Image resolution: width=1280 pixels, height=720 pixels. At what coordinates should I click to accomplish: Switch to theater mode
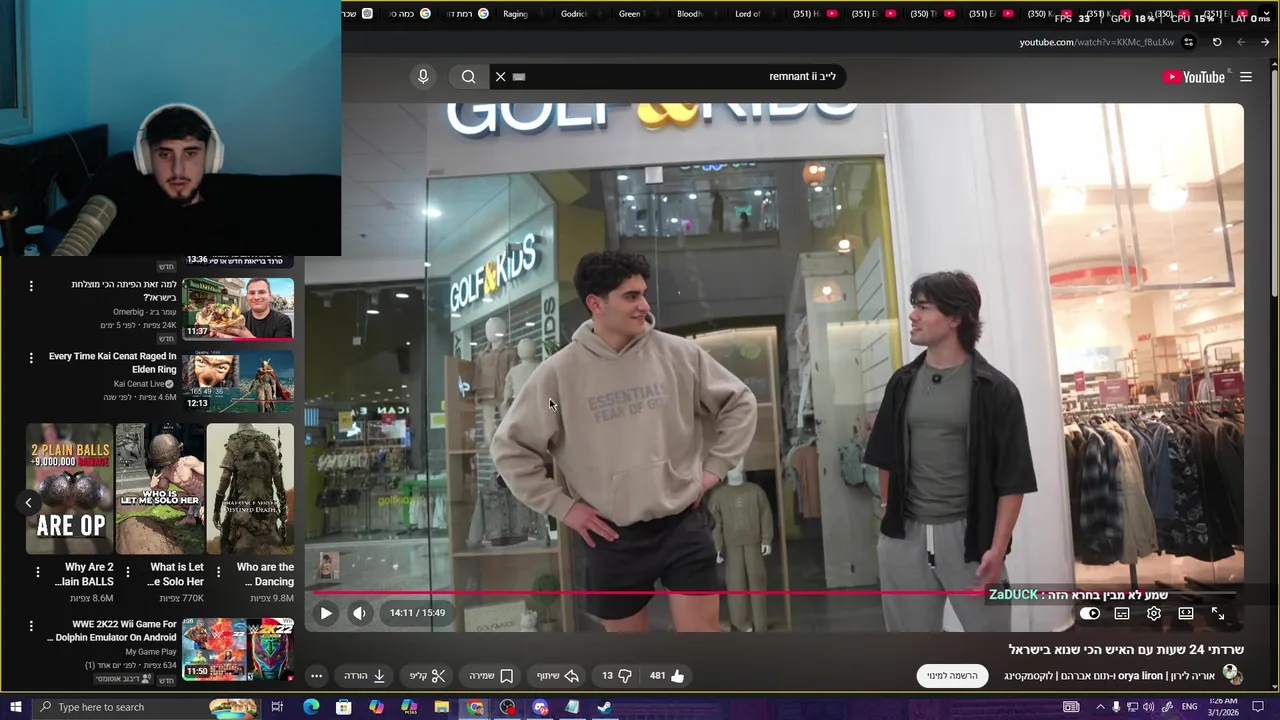1186,613
